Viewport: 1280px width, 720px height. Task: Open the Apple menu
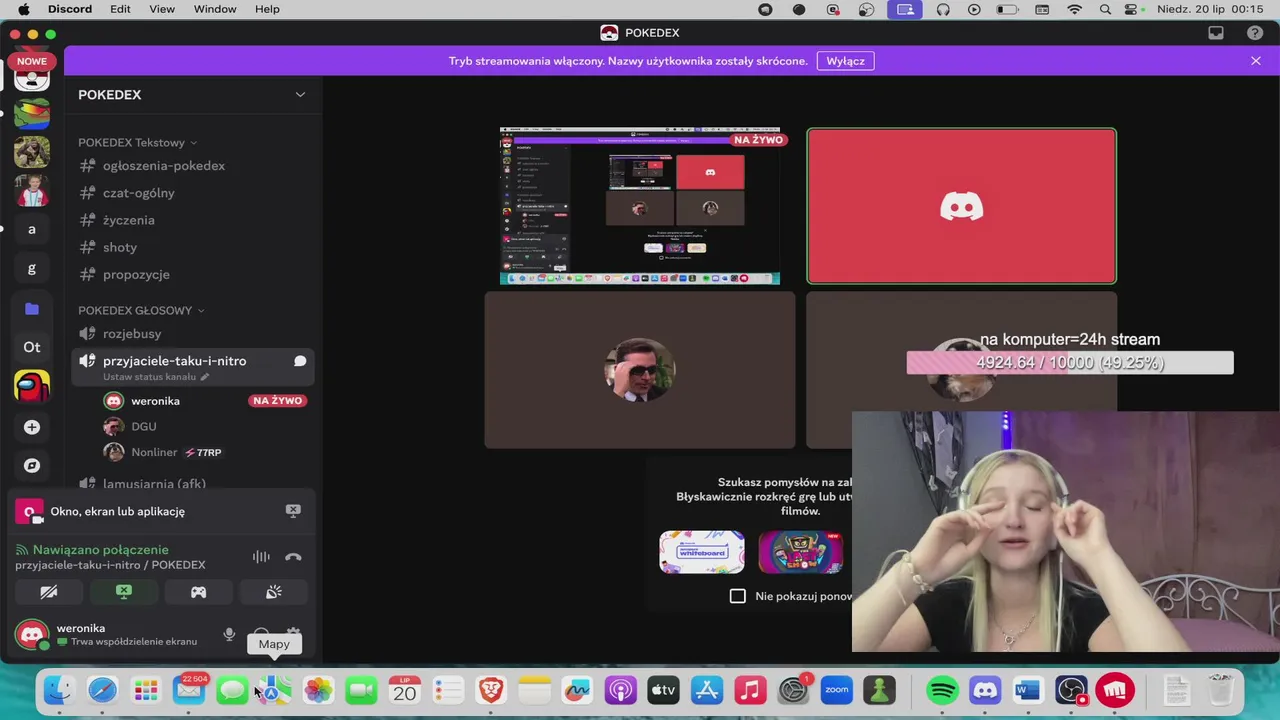pos(23,9)
